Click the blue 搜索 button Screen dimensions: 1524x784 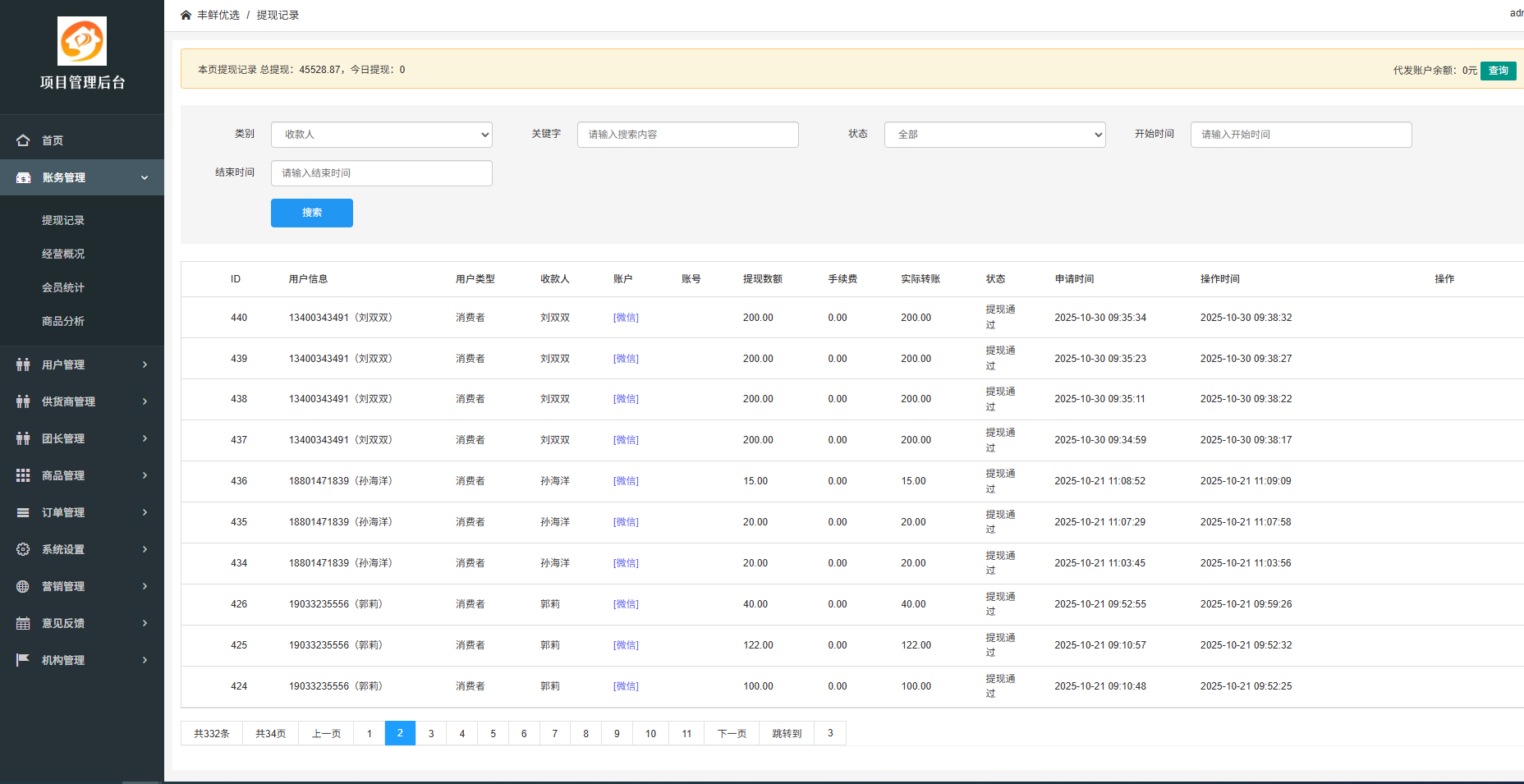(312, 213)
